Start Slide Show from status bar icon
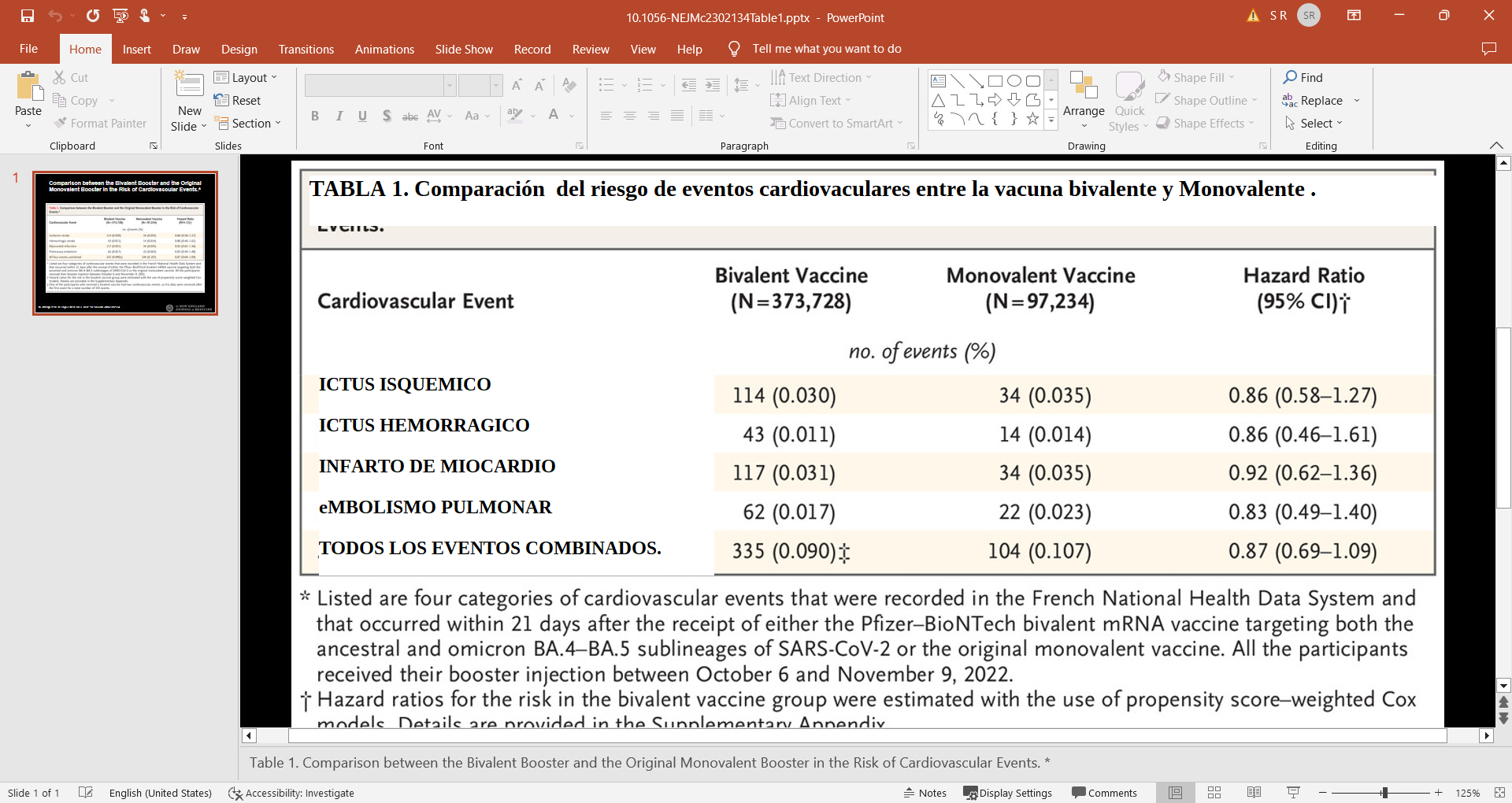Viewport: 1512px width, 803px height. [1293, 793]
